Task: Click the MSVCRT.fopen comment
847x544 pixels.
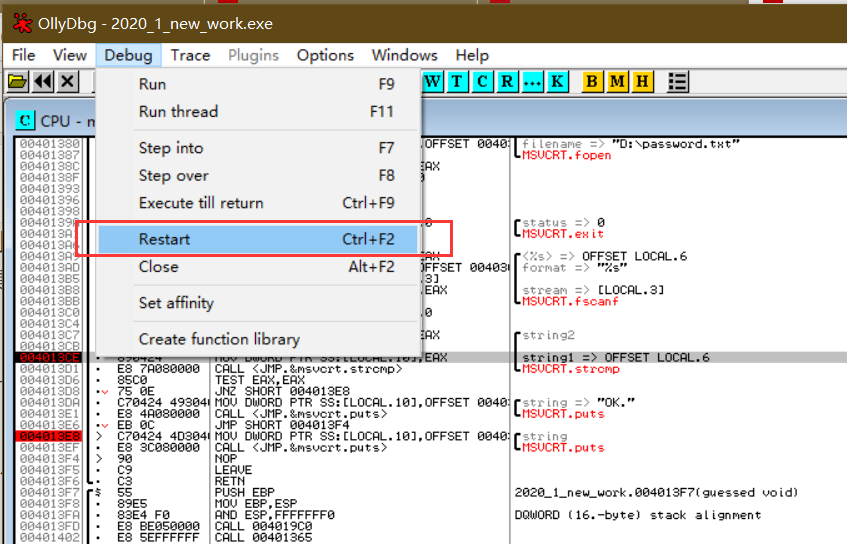Action: point(567,156)
